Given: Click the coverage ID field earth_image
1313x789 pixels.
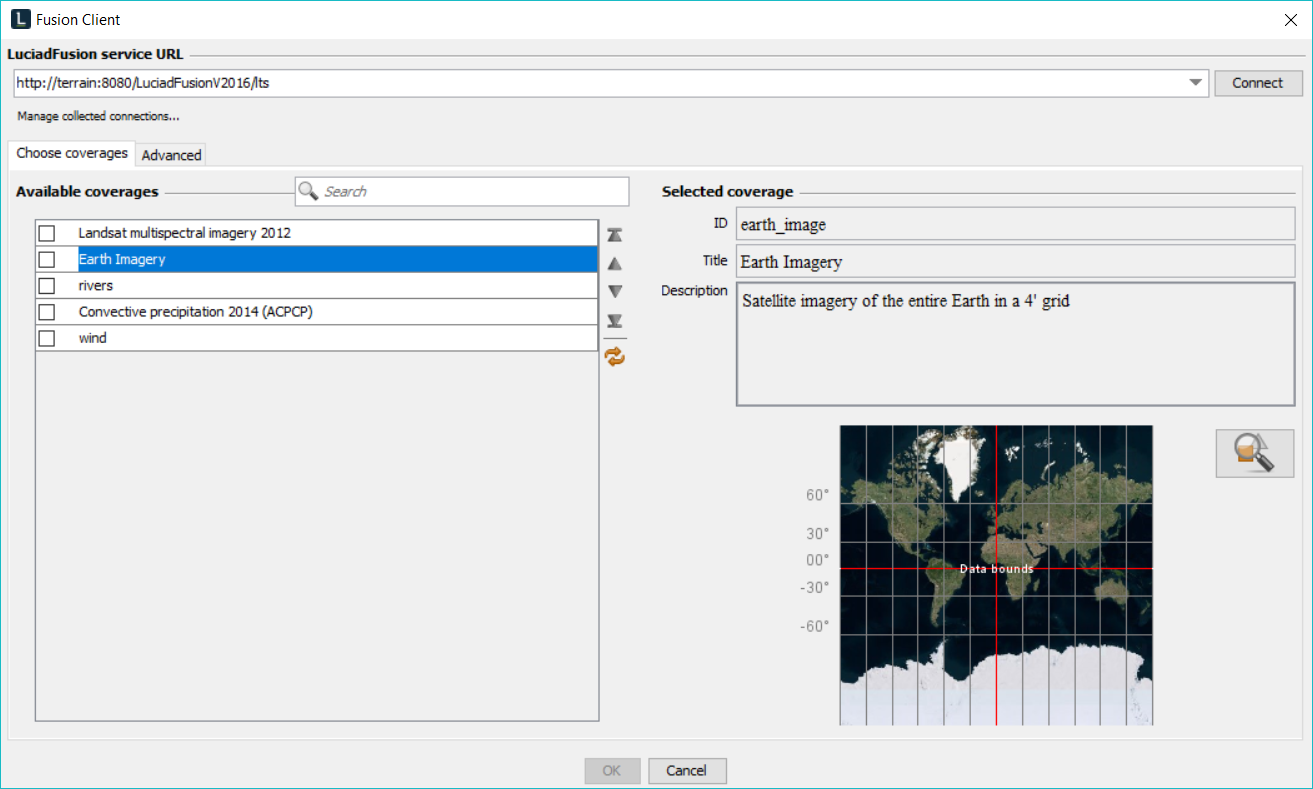Looking at the screenshot, I should pyautogui.click(x=1015, y=224).
